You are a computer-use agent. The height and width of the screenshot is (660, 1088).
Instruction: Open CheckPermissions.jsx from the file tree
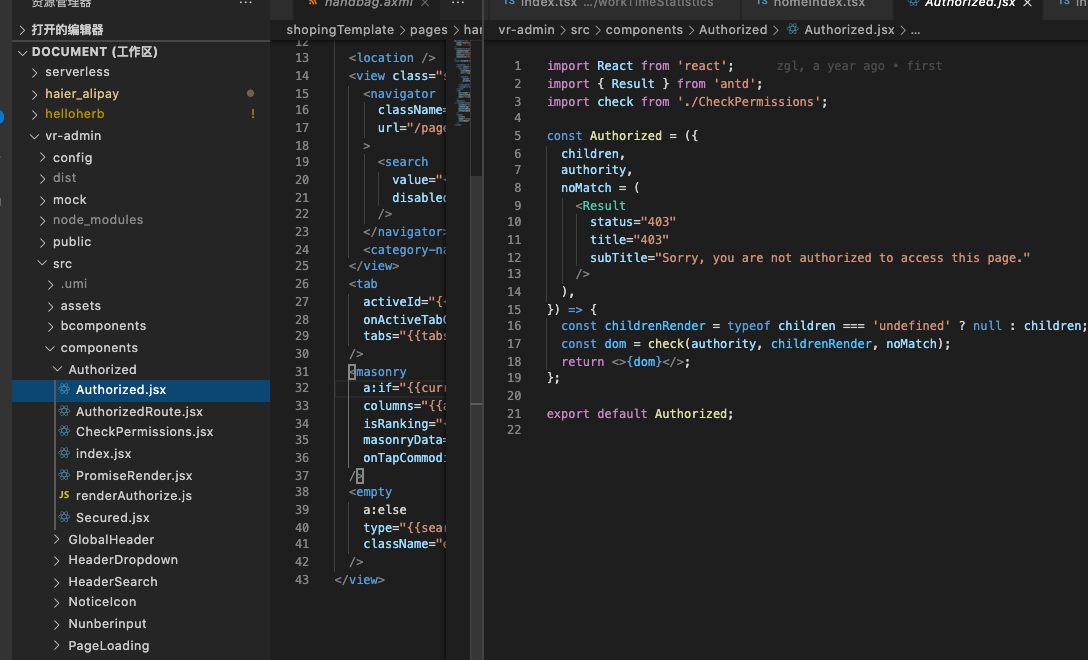click(x=144, y=432)
